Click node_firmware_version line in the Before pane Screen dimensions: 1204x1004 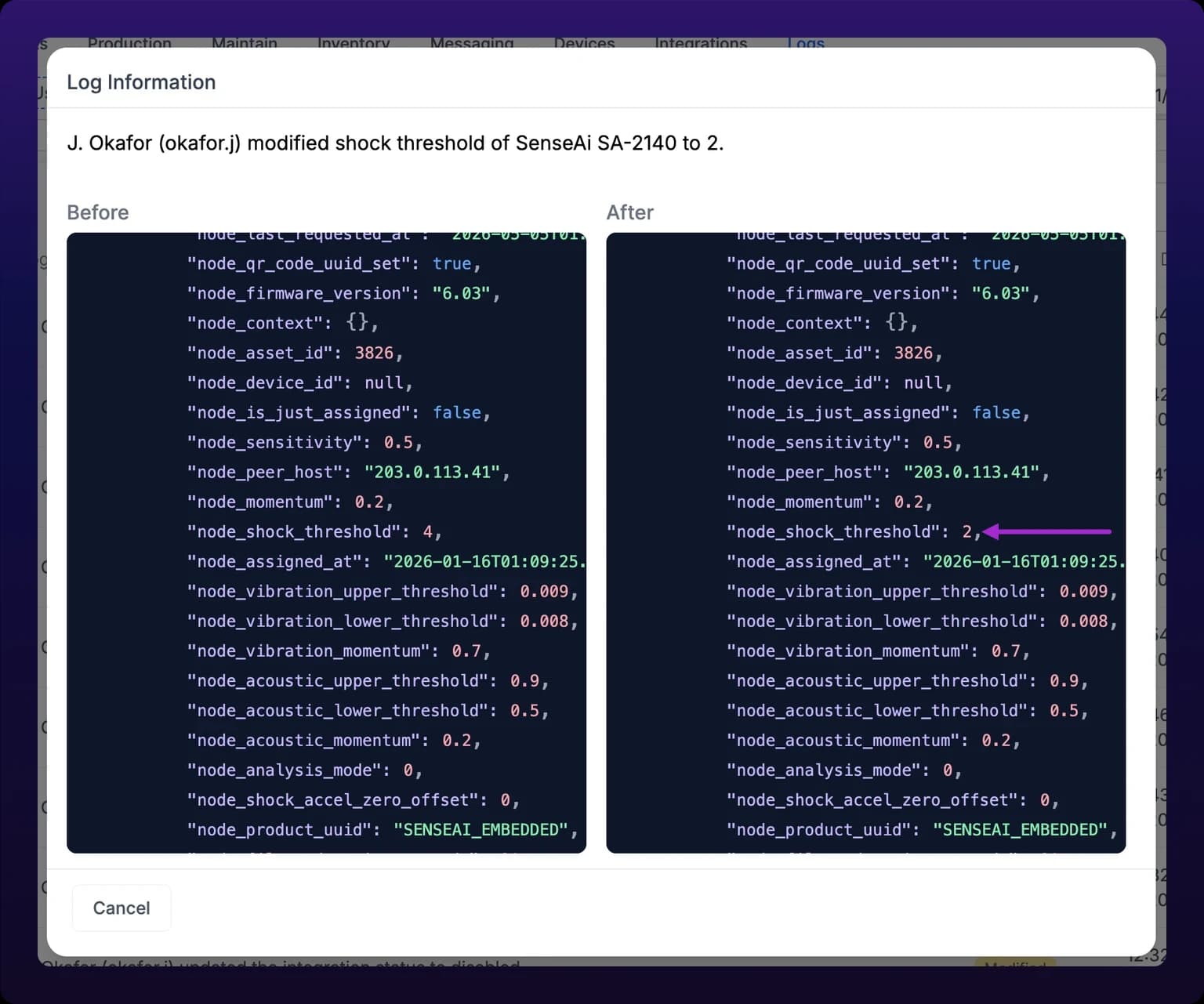point(343,294)
